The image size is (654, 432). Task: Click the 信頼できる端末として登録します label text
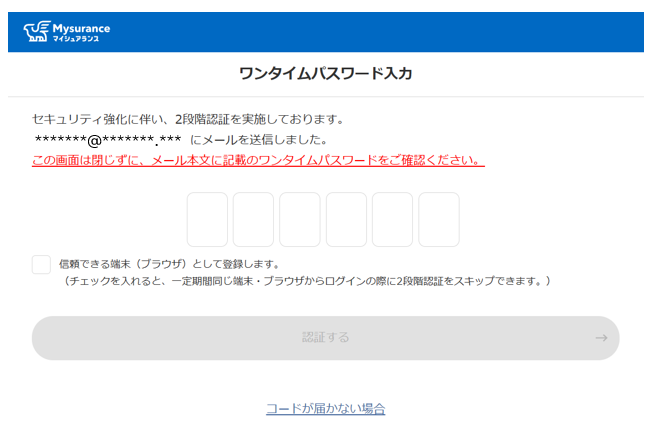click(x=168, y=264)
